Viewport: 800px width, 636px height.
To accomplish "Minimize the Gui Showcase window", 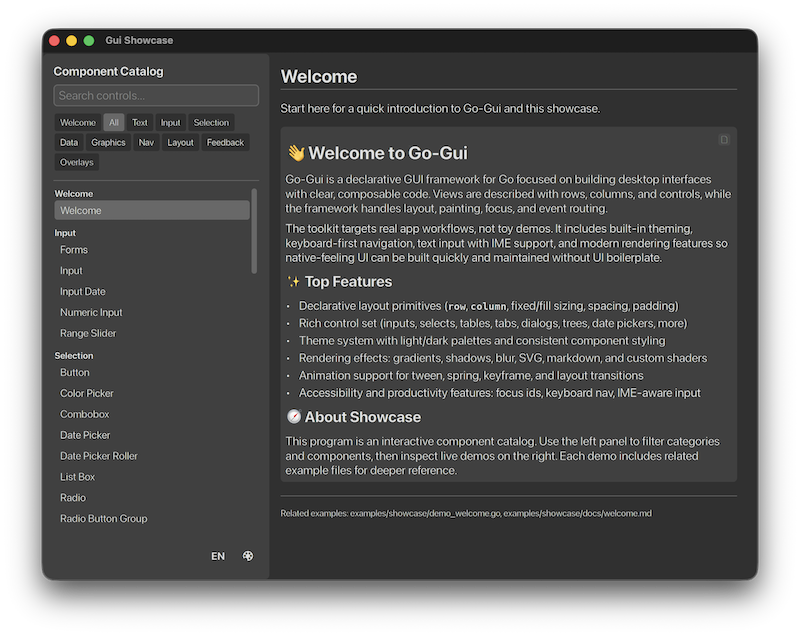I will 71,40.
